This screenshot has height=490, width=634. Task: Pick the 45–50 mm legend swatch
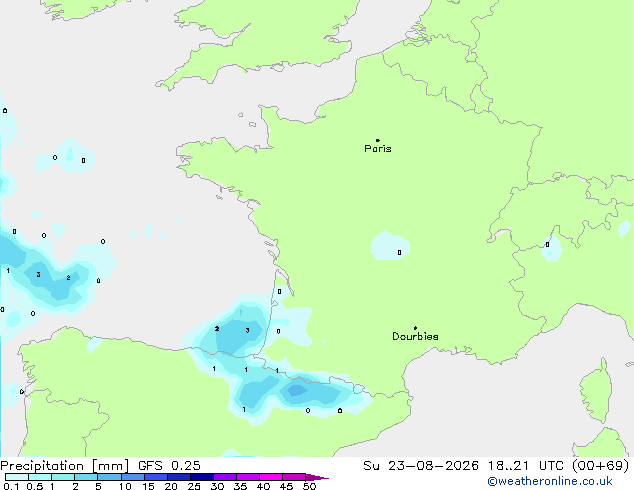coord(294,477)
